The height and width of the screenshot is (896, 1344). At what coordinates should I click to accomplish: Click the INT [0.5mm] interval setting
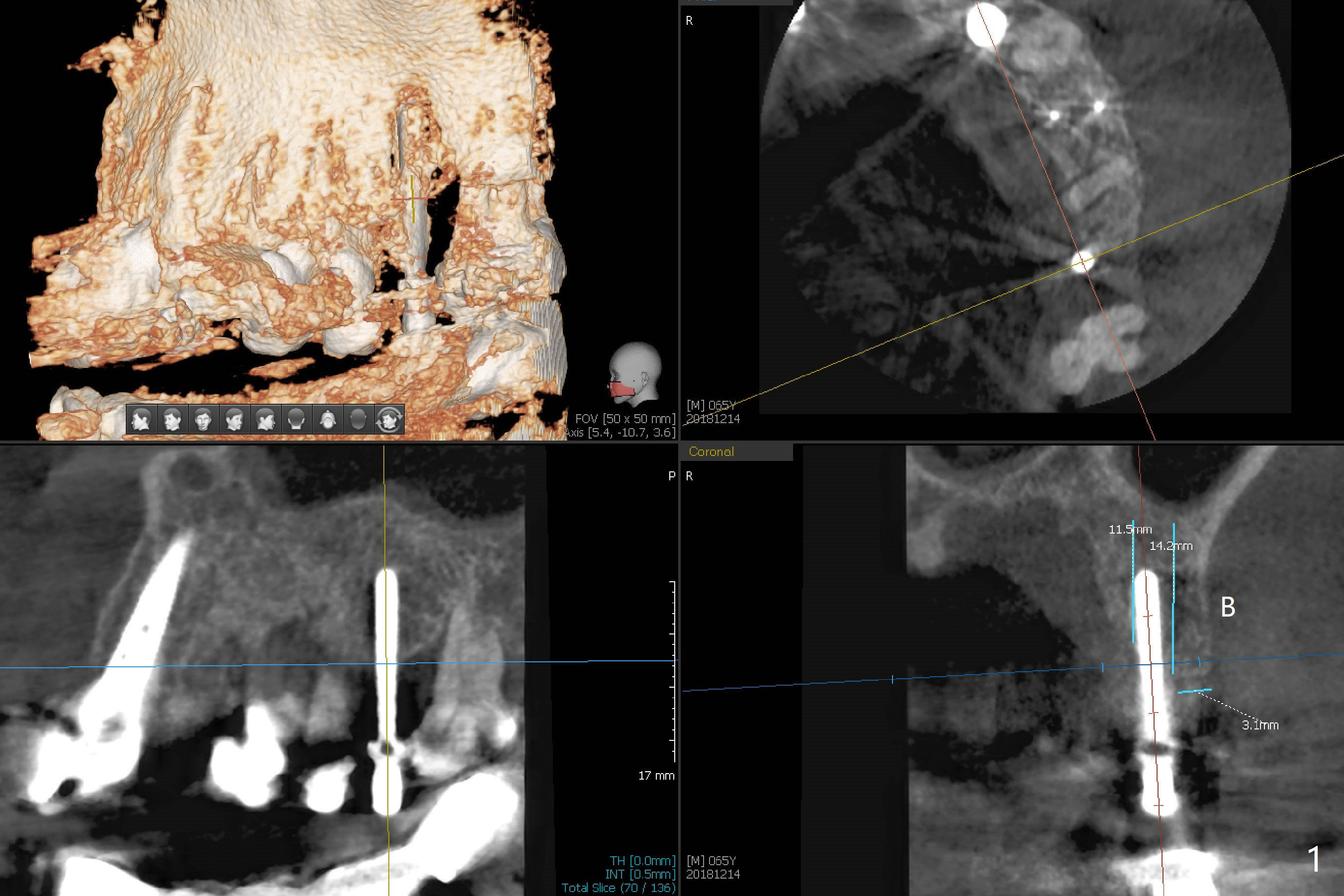[640, 874]
